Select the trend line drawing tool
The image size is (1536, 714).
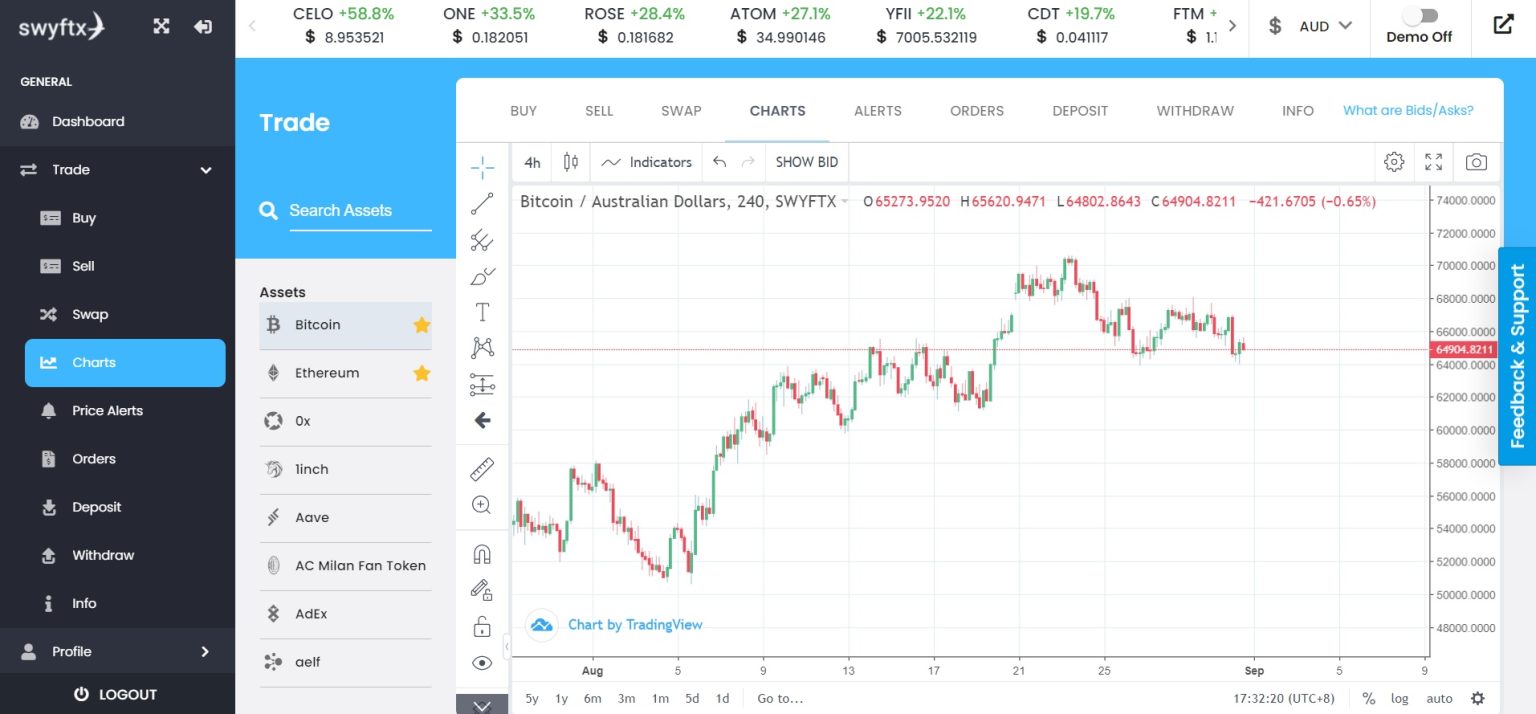[x=482, y=204]
